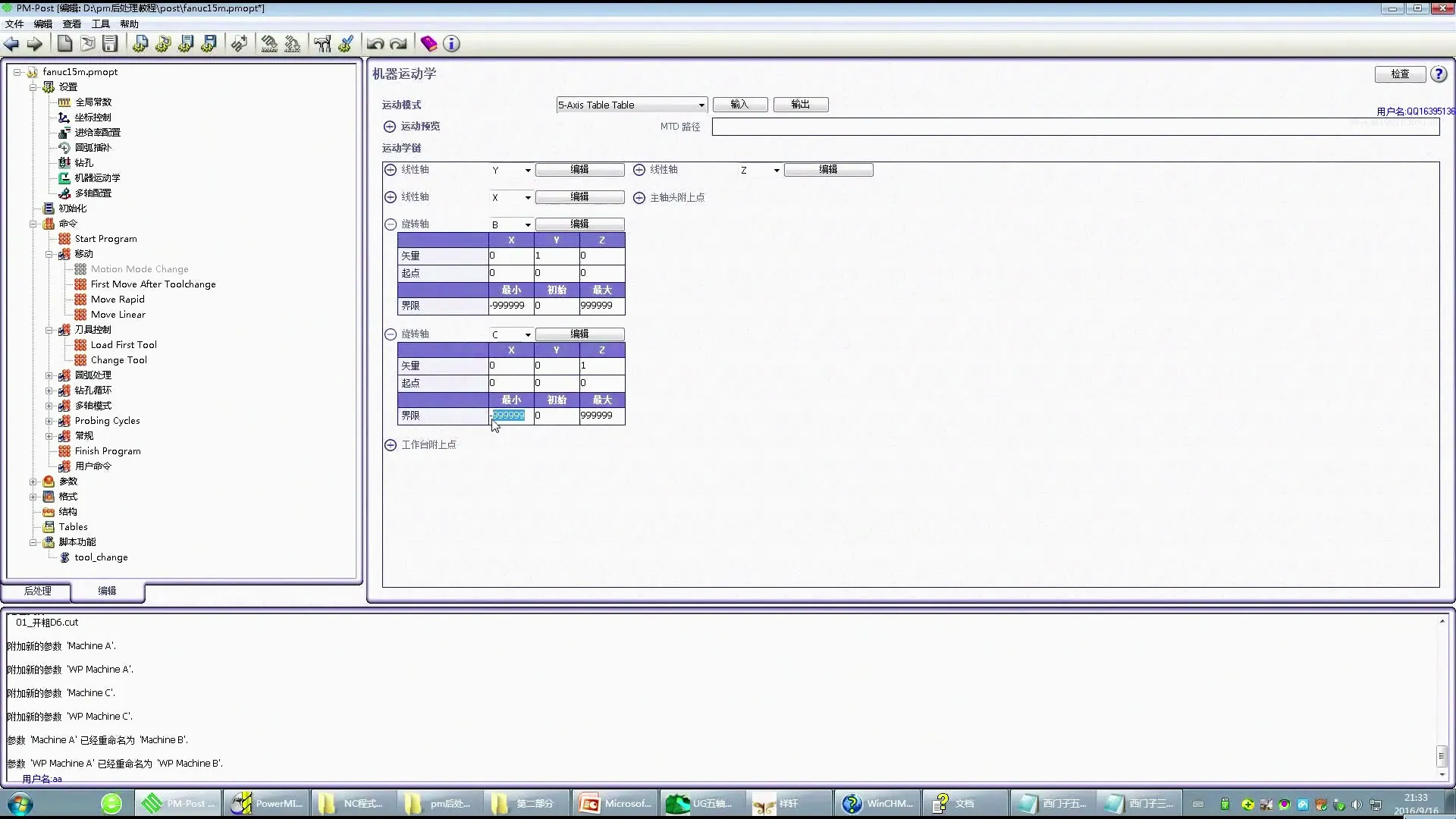Switch to the 后处理 tab

click(37, 591)
